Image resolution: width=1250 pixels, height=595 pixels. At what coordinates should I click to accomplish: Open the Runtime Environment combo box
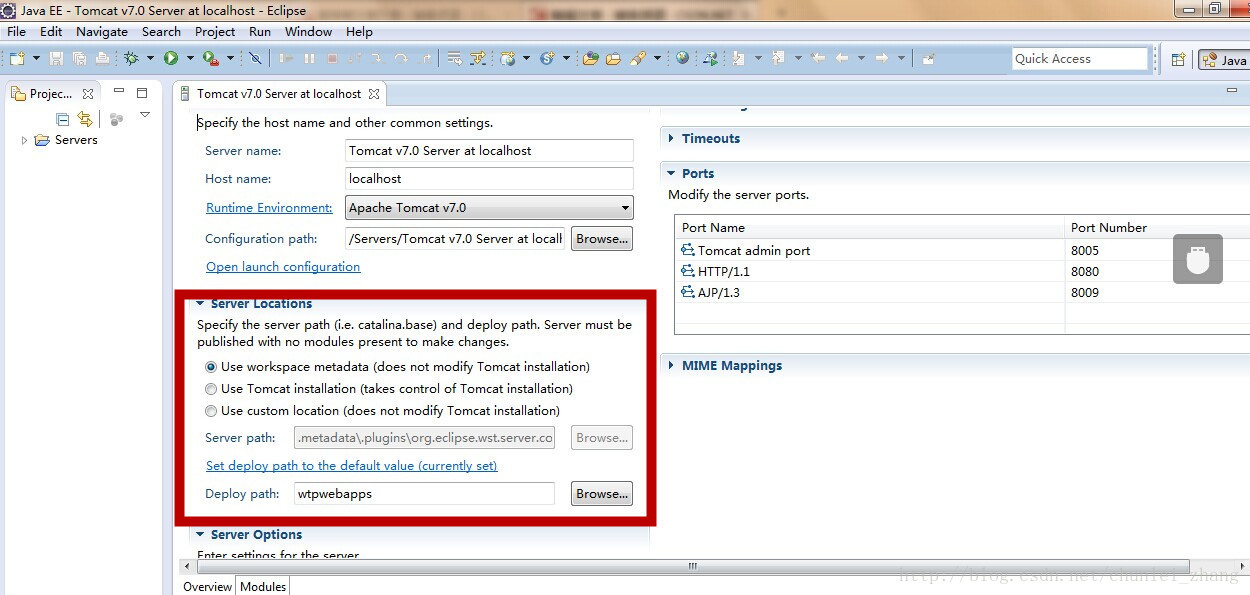[x=489, y=208]
